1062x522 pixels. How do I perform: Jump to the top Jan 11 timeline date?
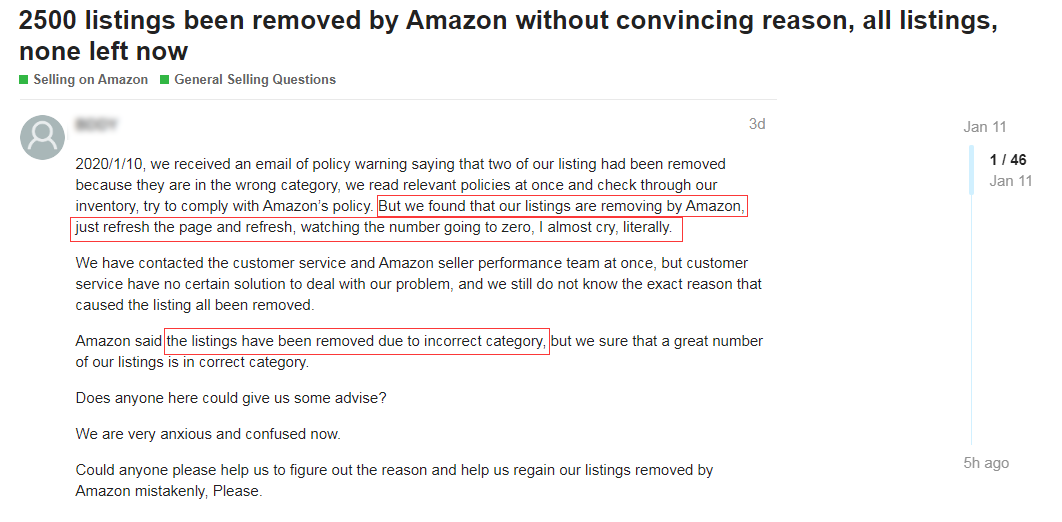pyautogui.click(x=984, y=127)
